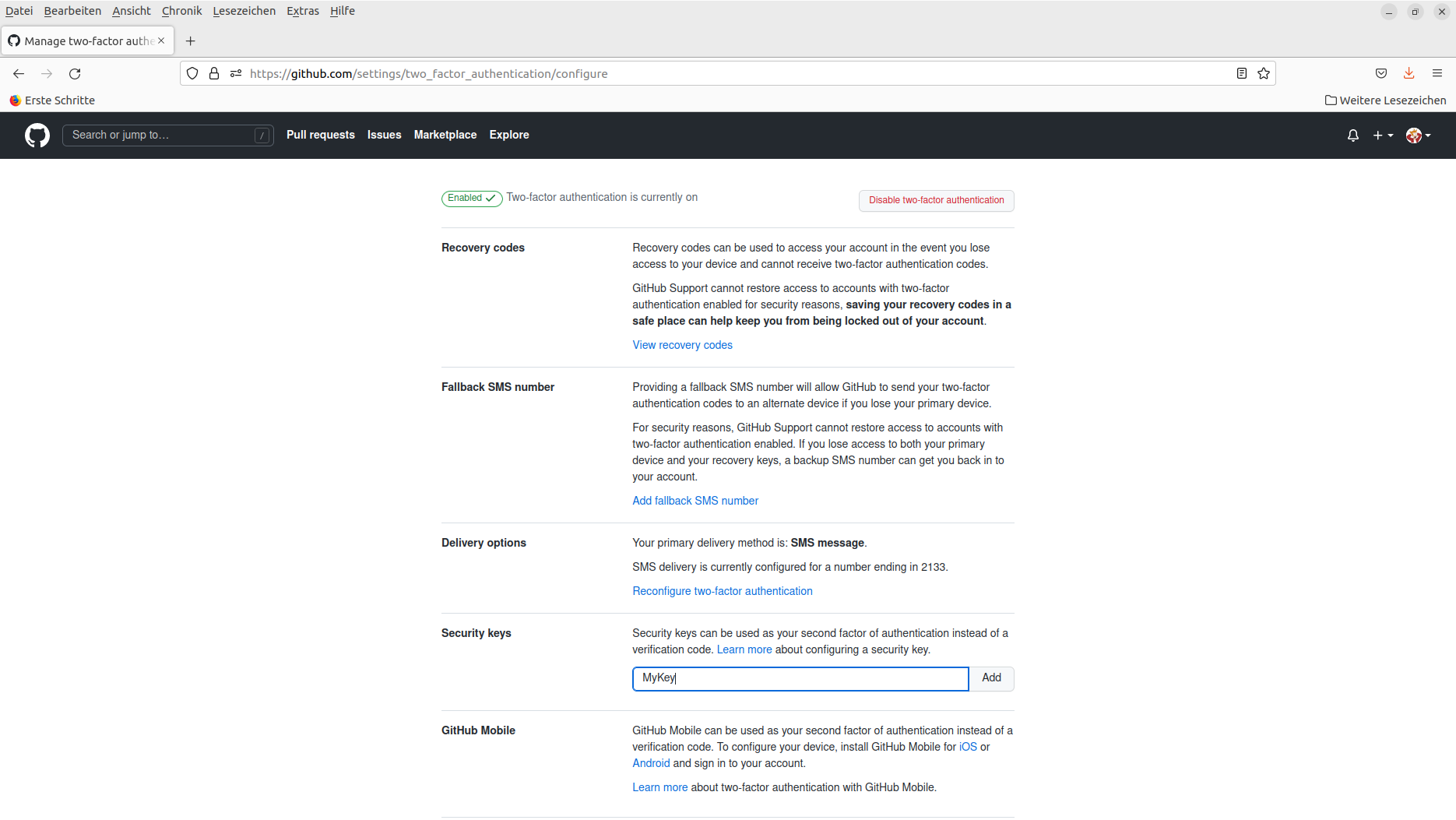
Task: Open Learn more about security keys
Action: (744, 649)
